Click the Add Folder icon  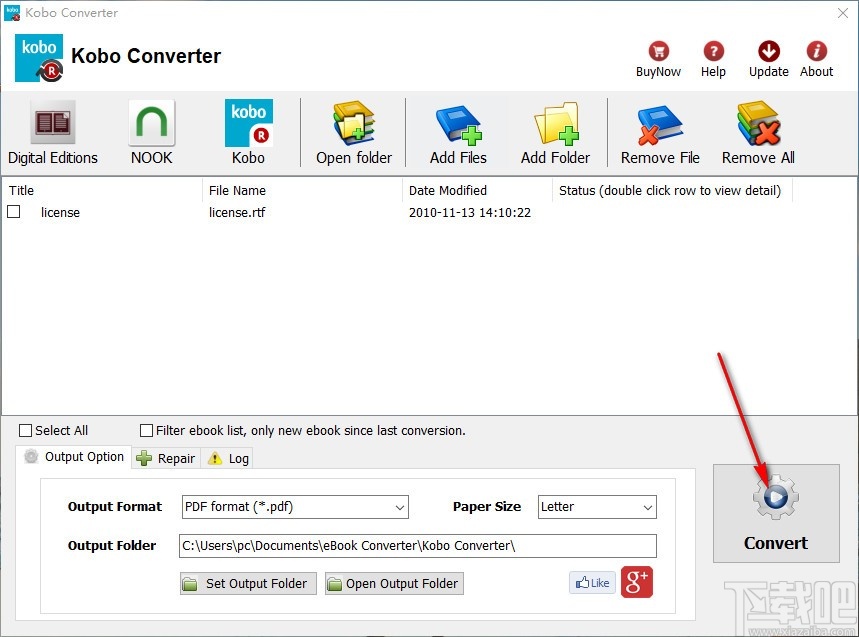(556, 124)
